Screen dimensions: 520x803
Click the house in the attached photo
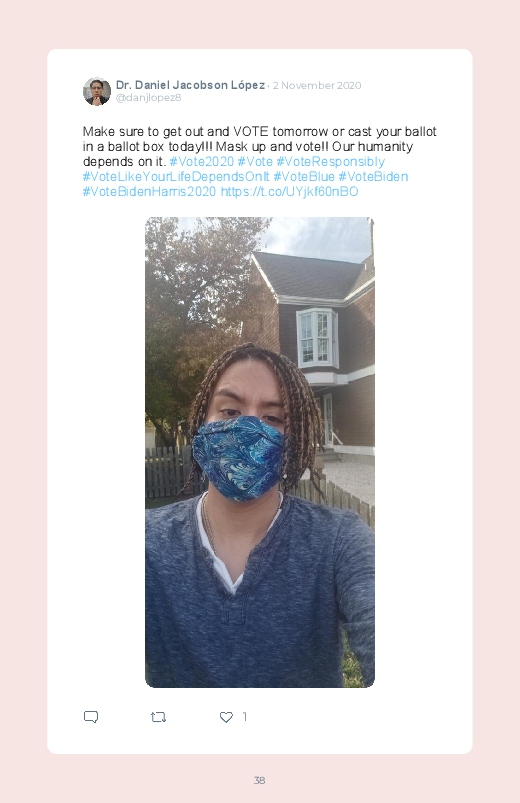click(x=313, y=348)
